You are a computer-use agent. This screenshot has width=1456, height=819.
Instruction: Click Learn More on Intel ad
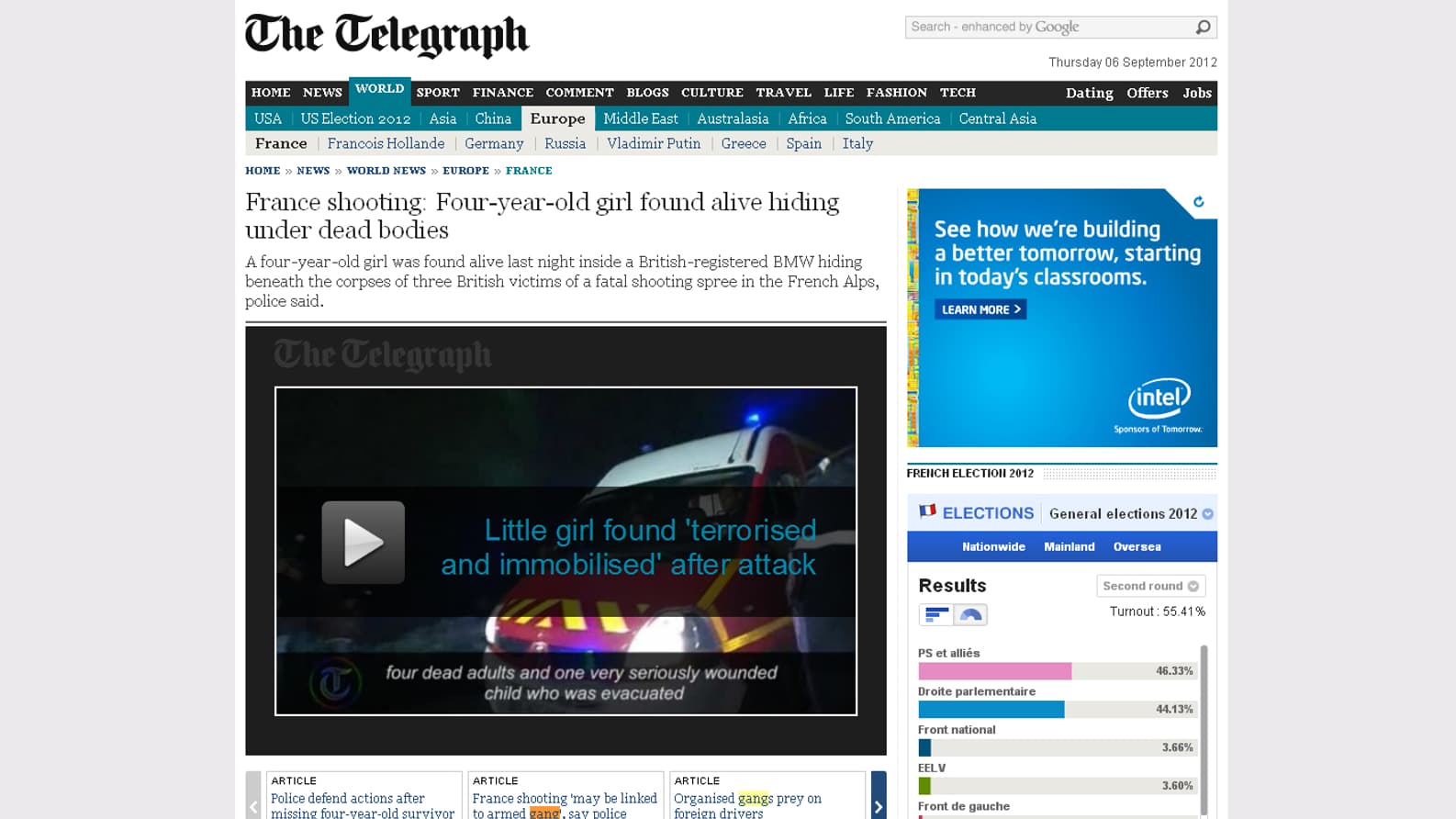(x=980, y=309)
